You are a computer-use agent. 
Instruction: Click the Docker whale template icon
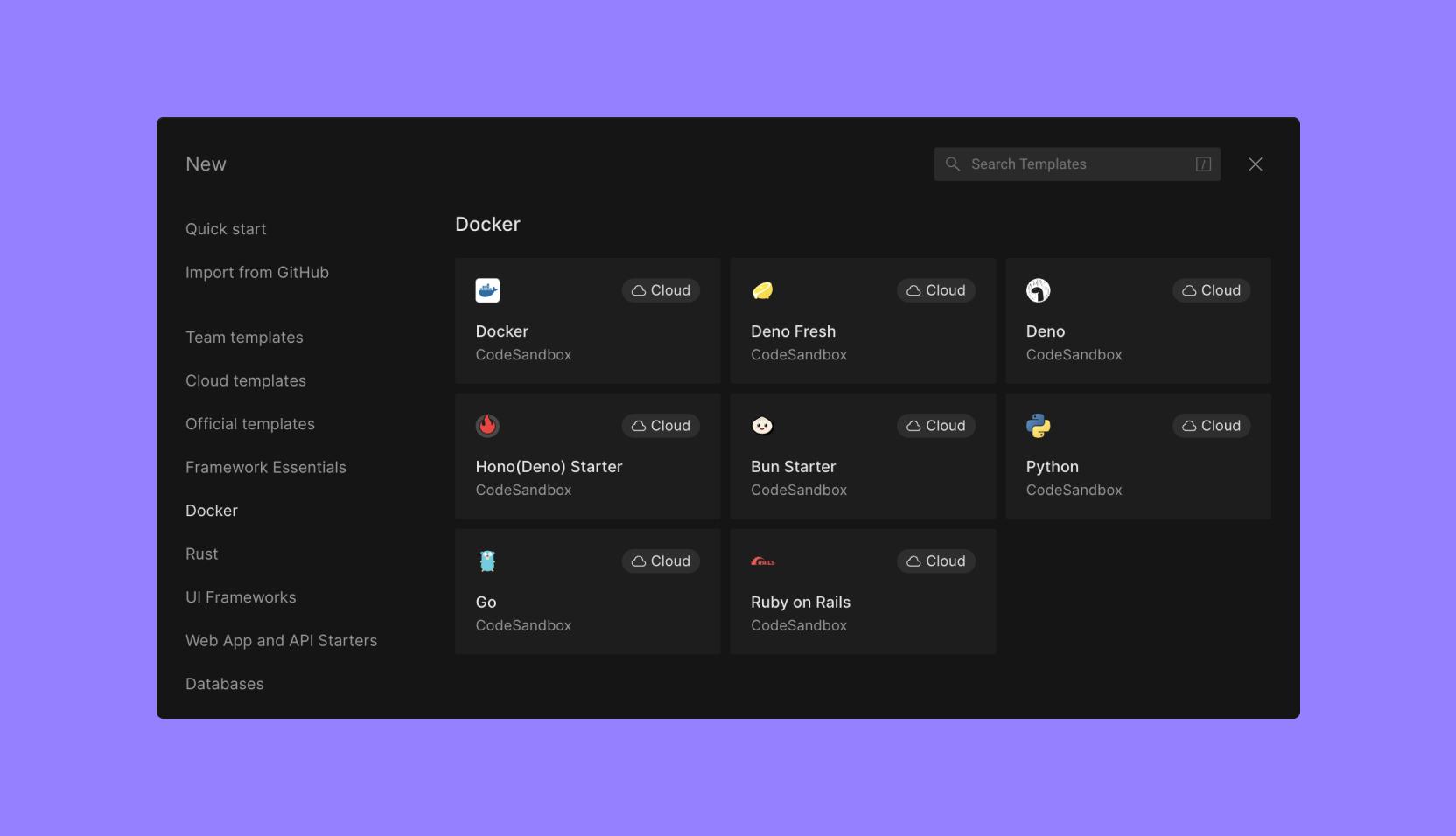click(487, 290)
